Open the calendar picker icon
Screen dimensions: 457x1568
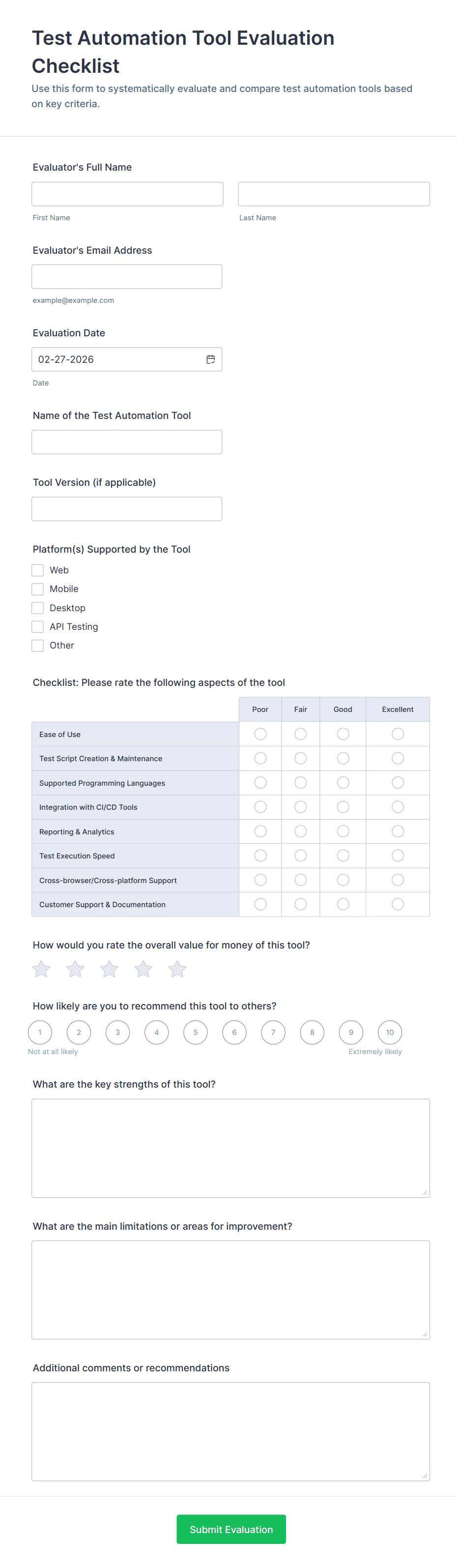tap(210, 360)
